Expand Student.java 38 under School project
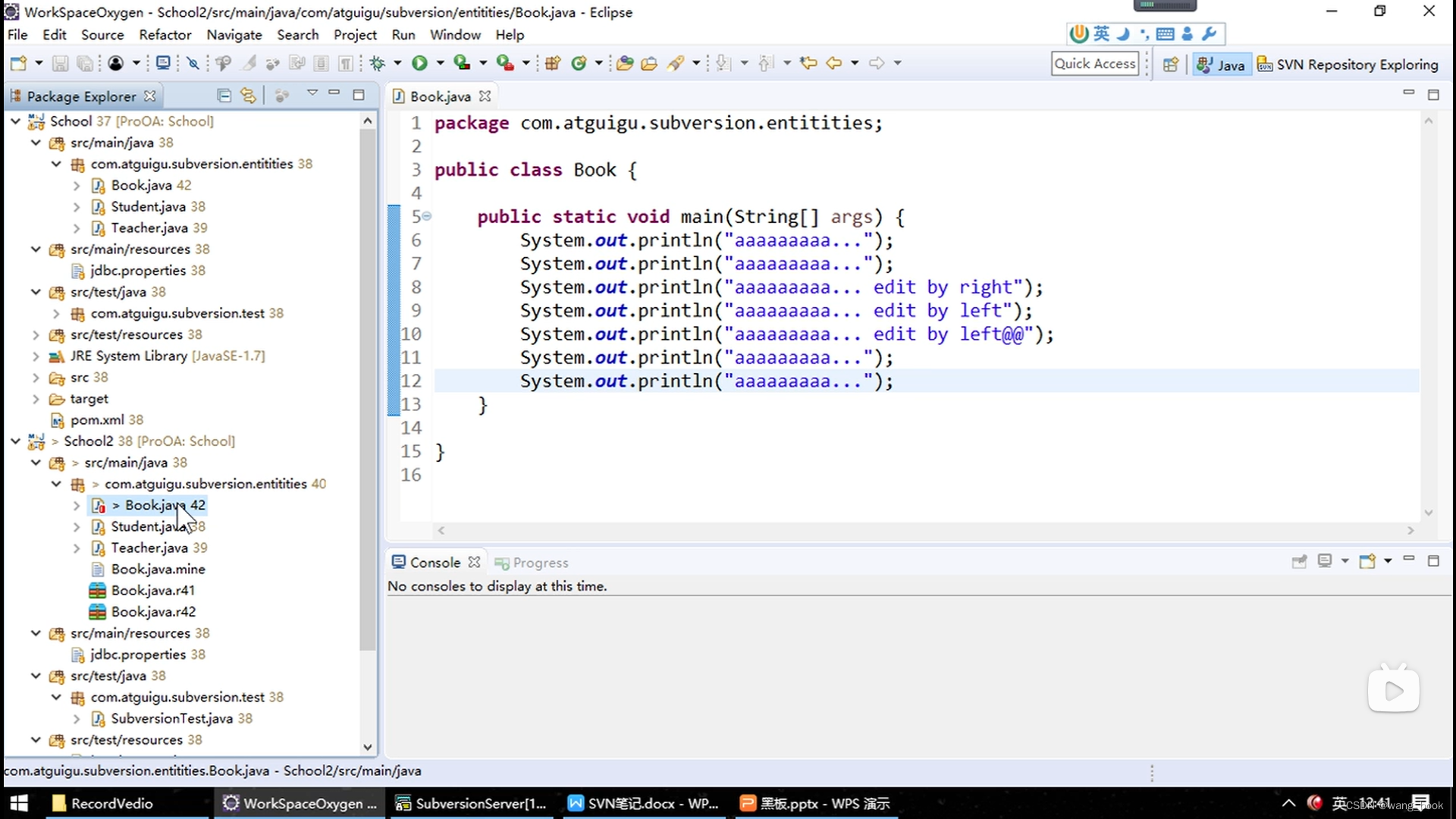 tap(77, 206)
